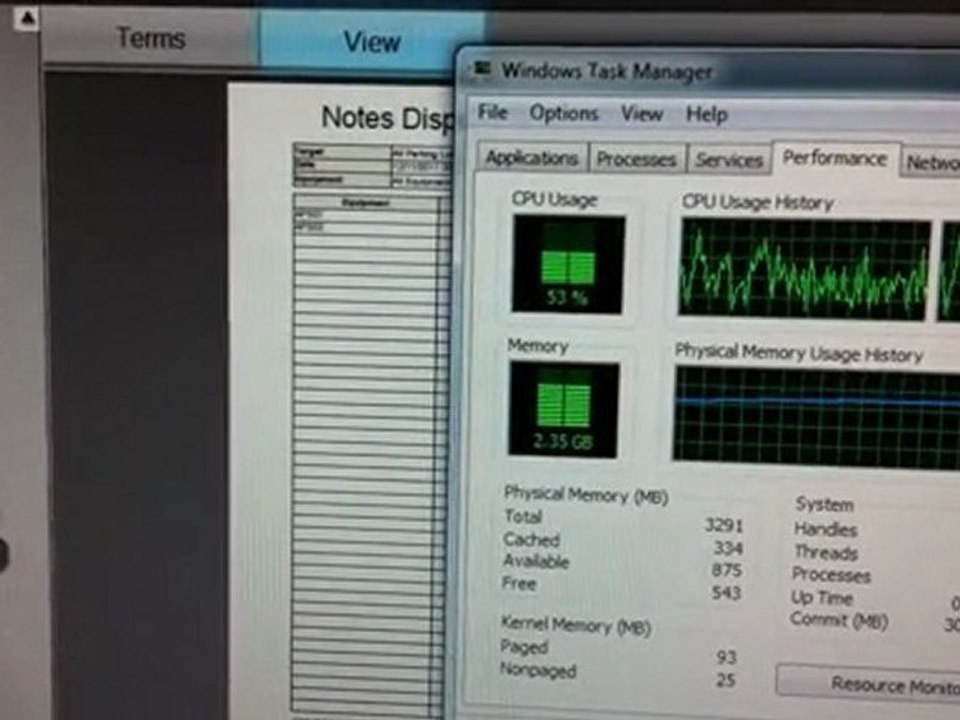Click the Available memory value 875
This screenshot has width=960, height=720.
[727, 570]
